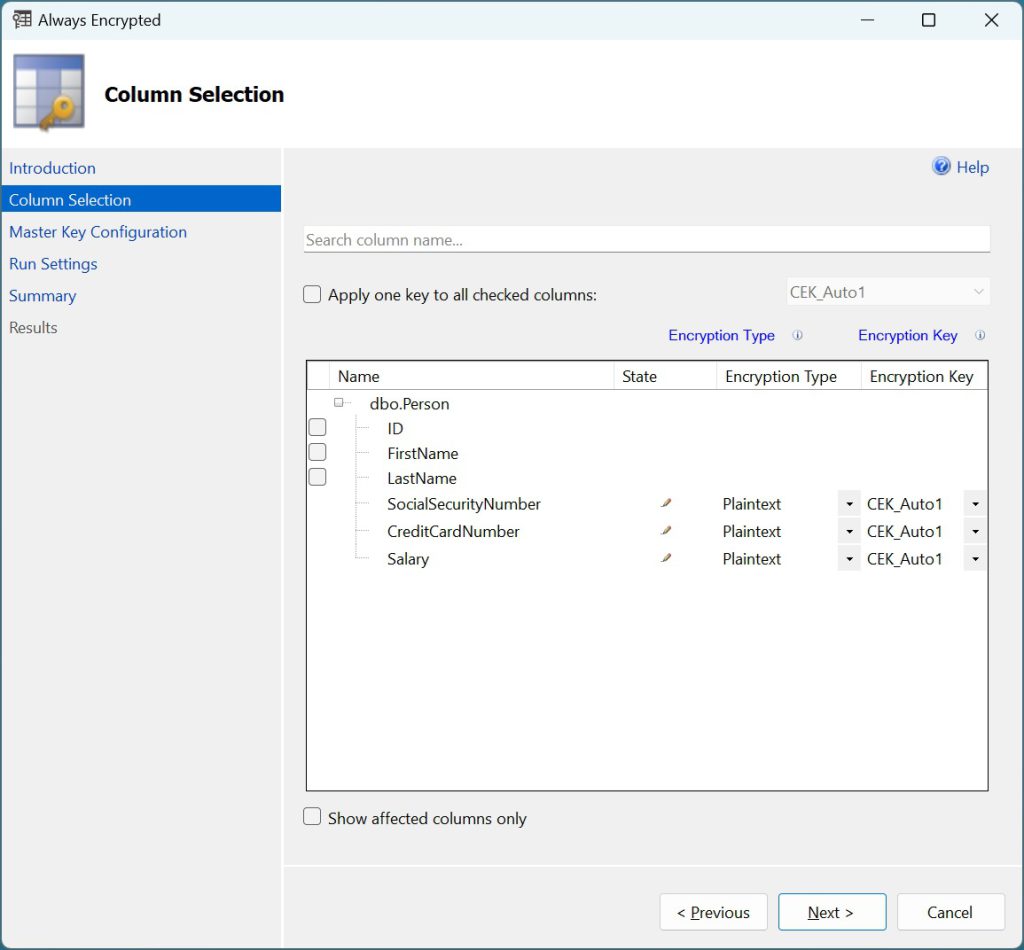1024x950 pixels.
Task: Click the Next button
Action: pos(831,912)
